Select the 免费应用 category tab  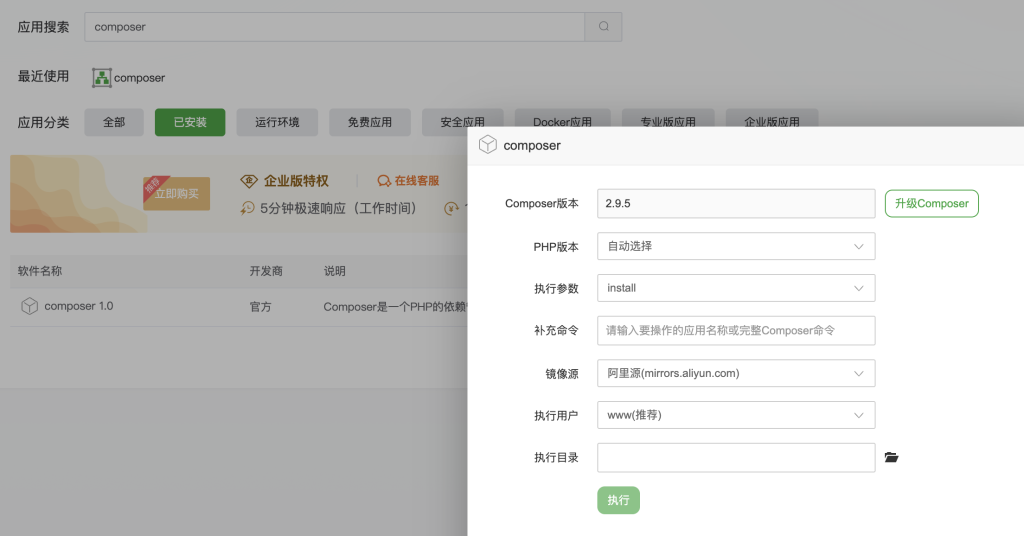370,122
